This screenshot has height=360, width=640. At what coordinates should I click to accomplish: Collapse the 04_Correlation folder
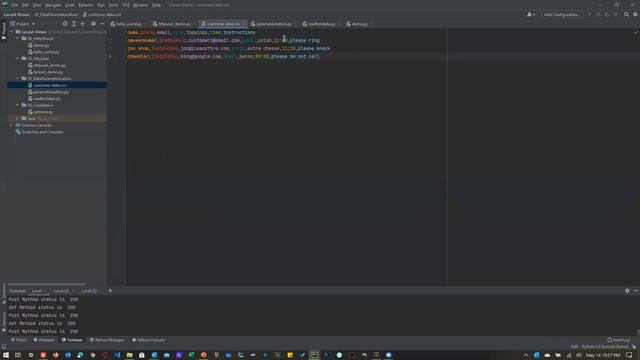click(x=18, y=105)
